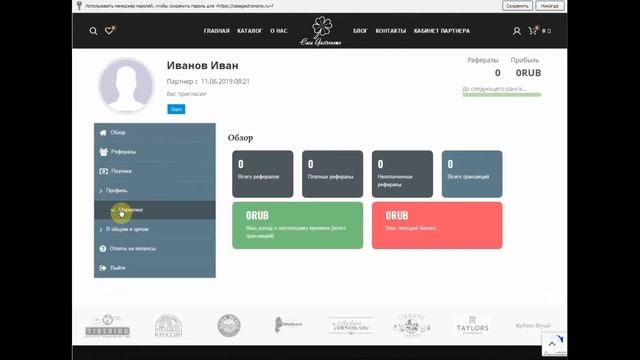Click the Платные рефералы stat card
Screen dimensions: 640x360
pos(332,174)
